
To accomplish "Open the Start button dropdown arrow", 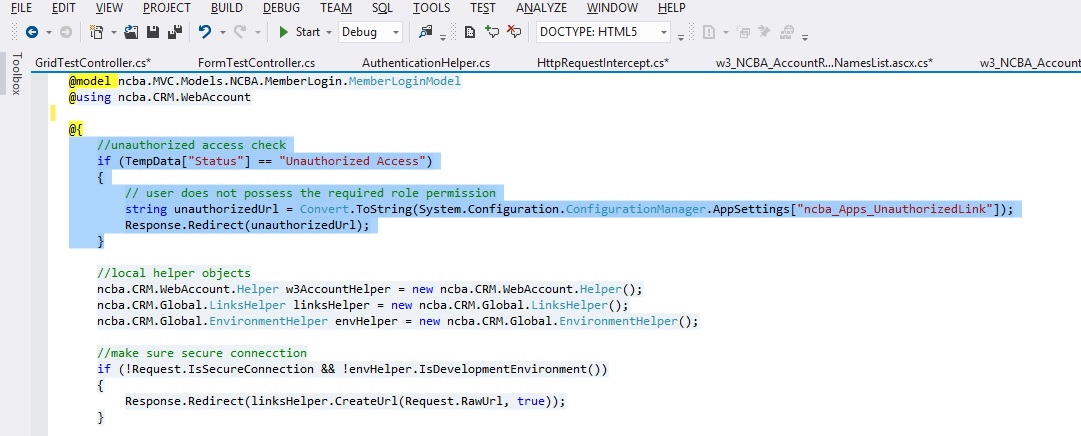I will tap(329, 32).
